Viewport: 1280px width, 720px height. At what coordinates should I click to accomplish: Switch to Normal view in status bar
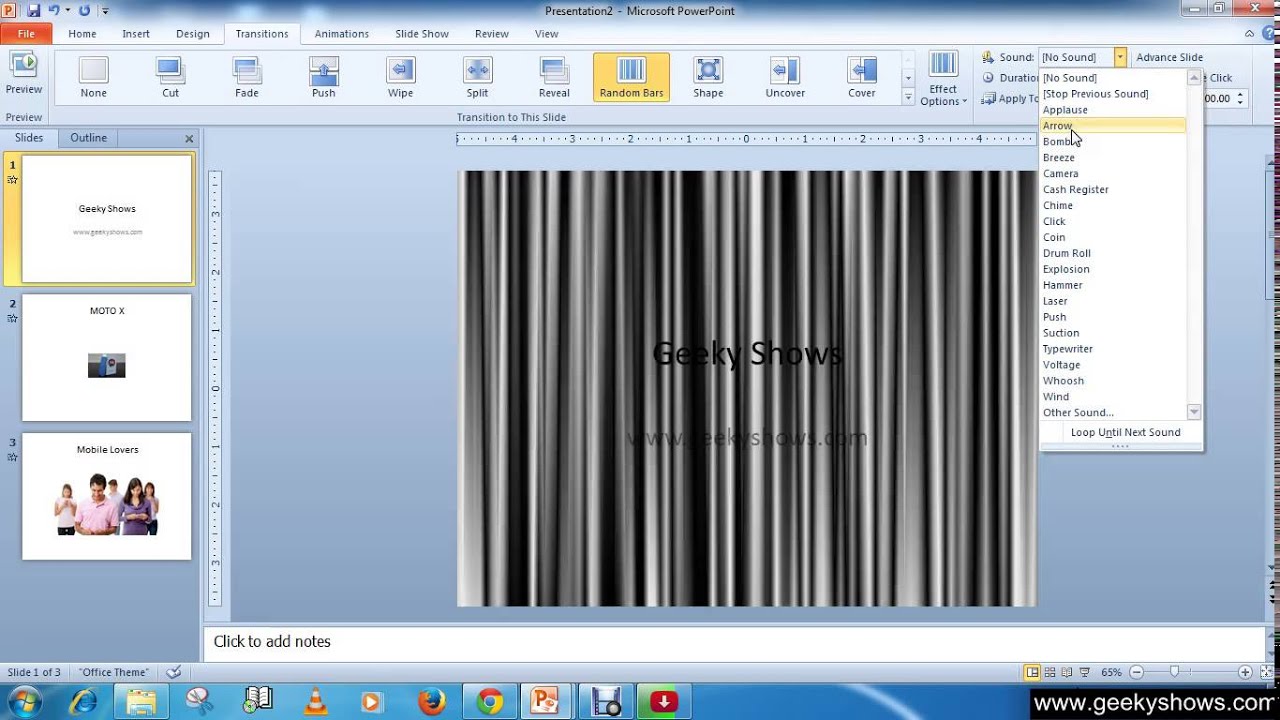(1032, 673)
